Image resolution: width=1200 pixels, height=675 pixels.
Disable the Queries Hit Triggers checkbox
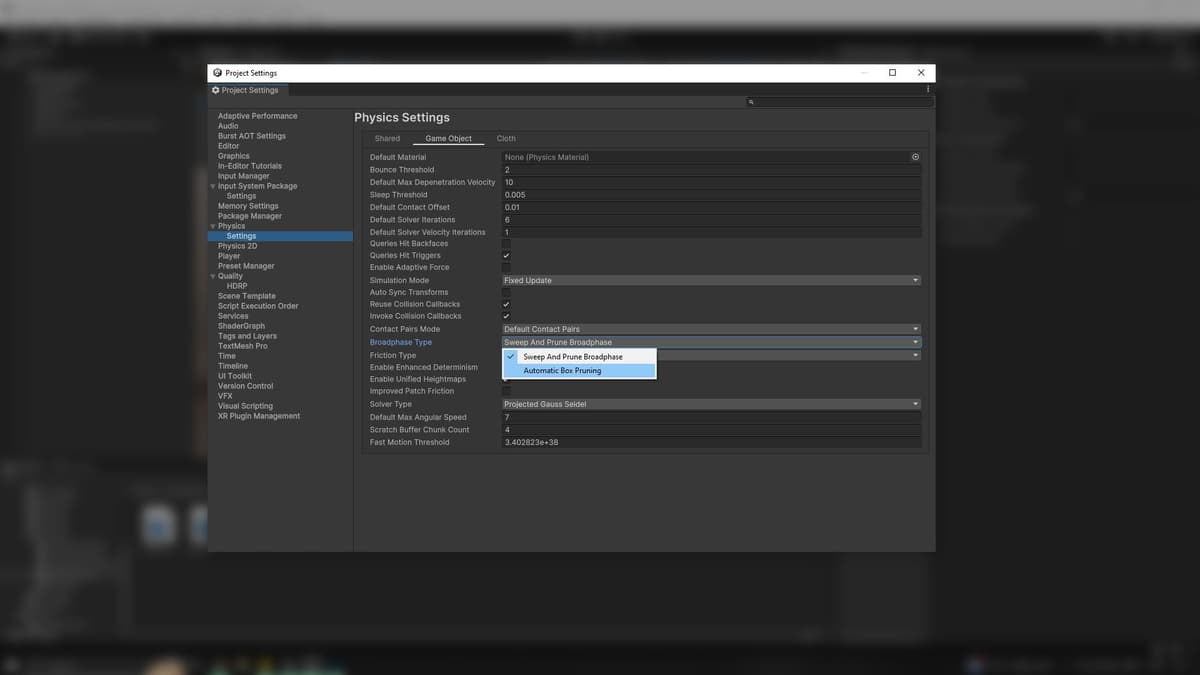click(x=507, y=255)
